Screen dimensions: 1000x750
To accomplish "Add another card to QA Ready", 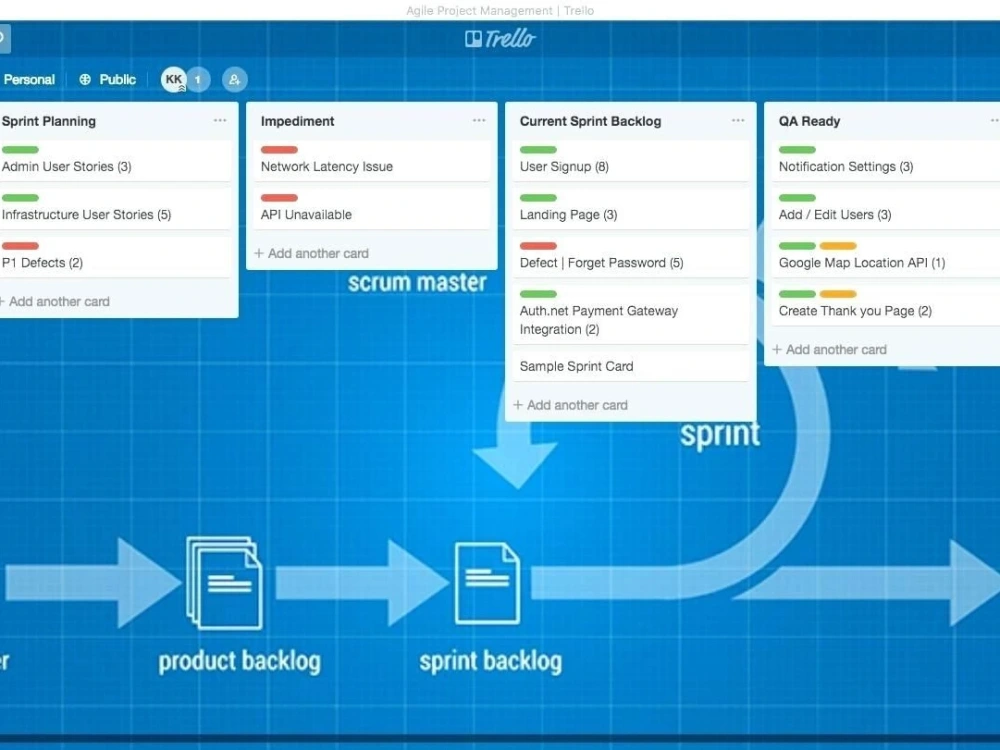I will [830, 349].
